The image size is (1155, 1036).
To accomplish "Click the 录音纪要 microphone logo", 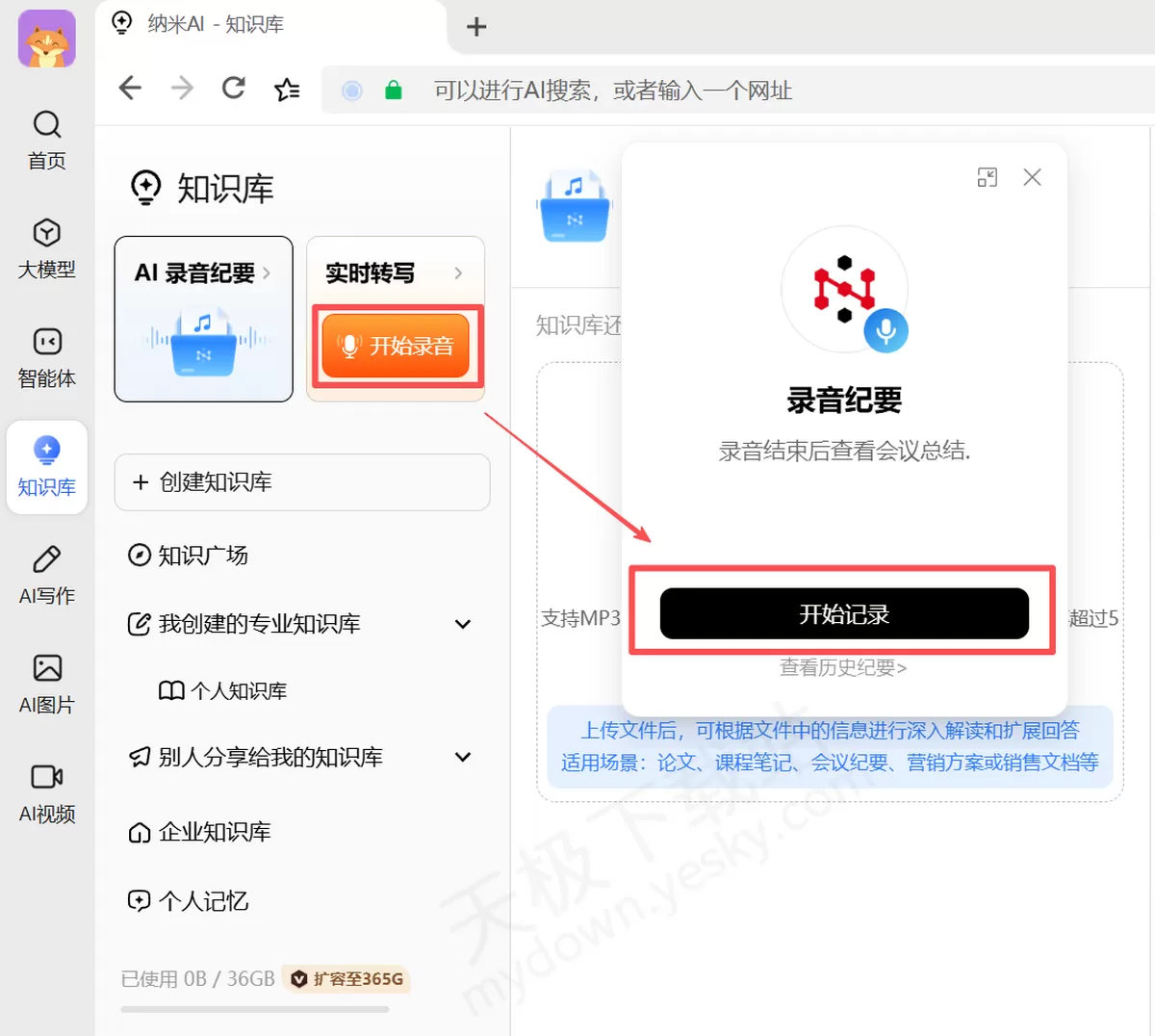I will pyautogui.click(x=844, y=289).
